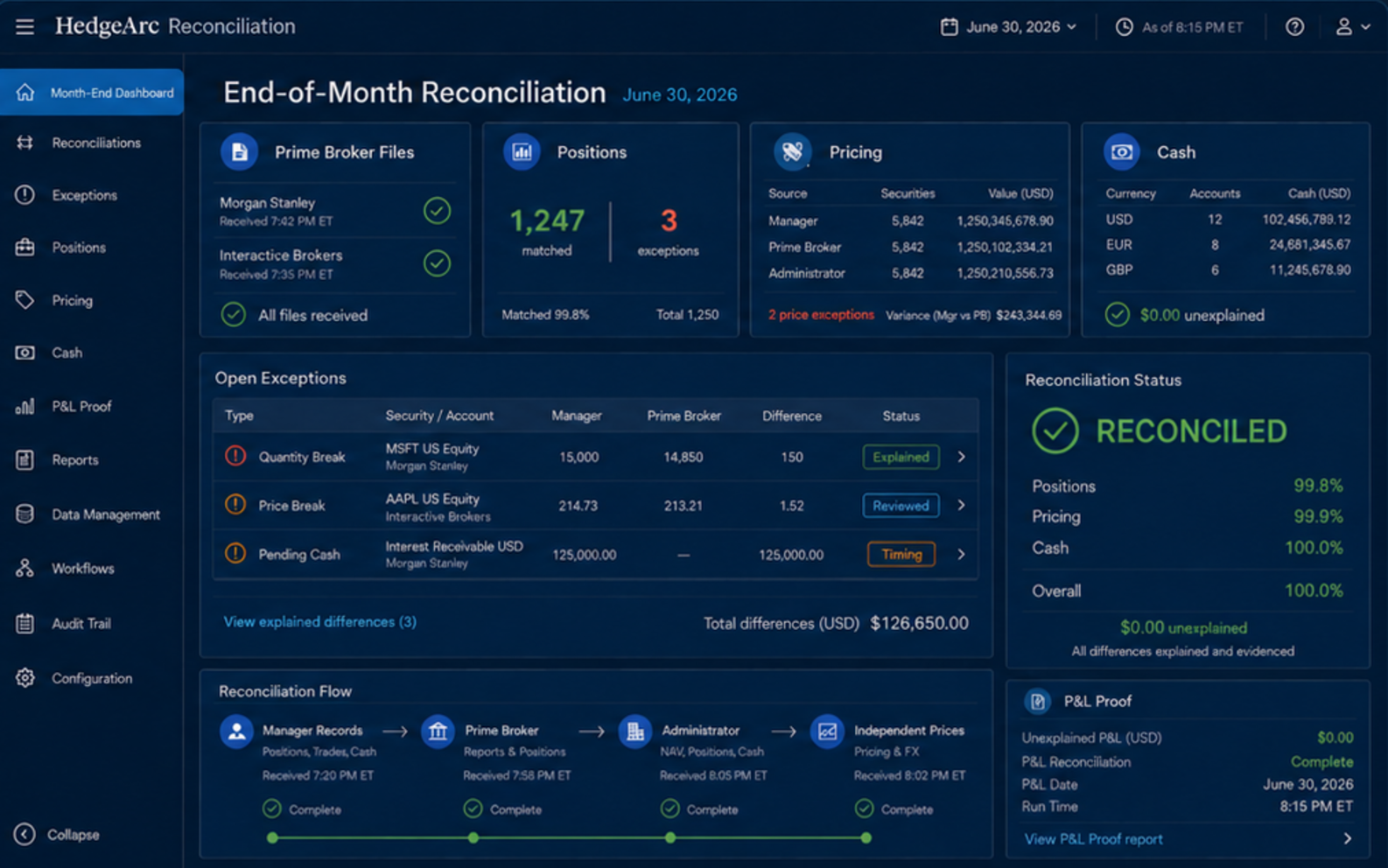This screenshot has height=868, width=1388.
Task: Click final progress dot under Independent Prices
Action: 866,837
